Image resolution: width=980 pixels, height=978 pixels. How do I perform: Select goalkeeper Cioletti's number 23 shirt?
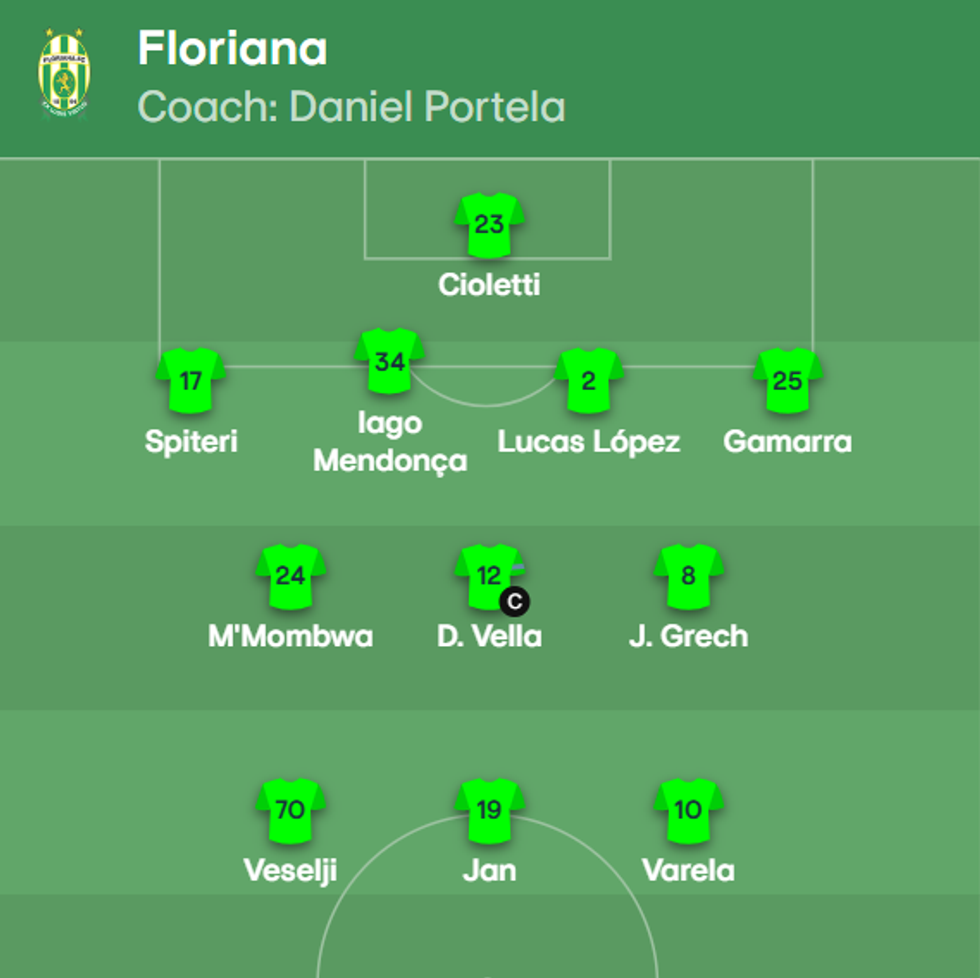point(489,225)
